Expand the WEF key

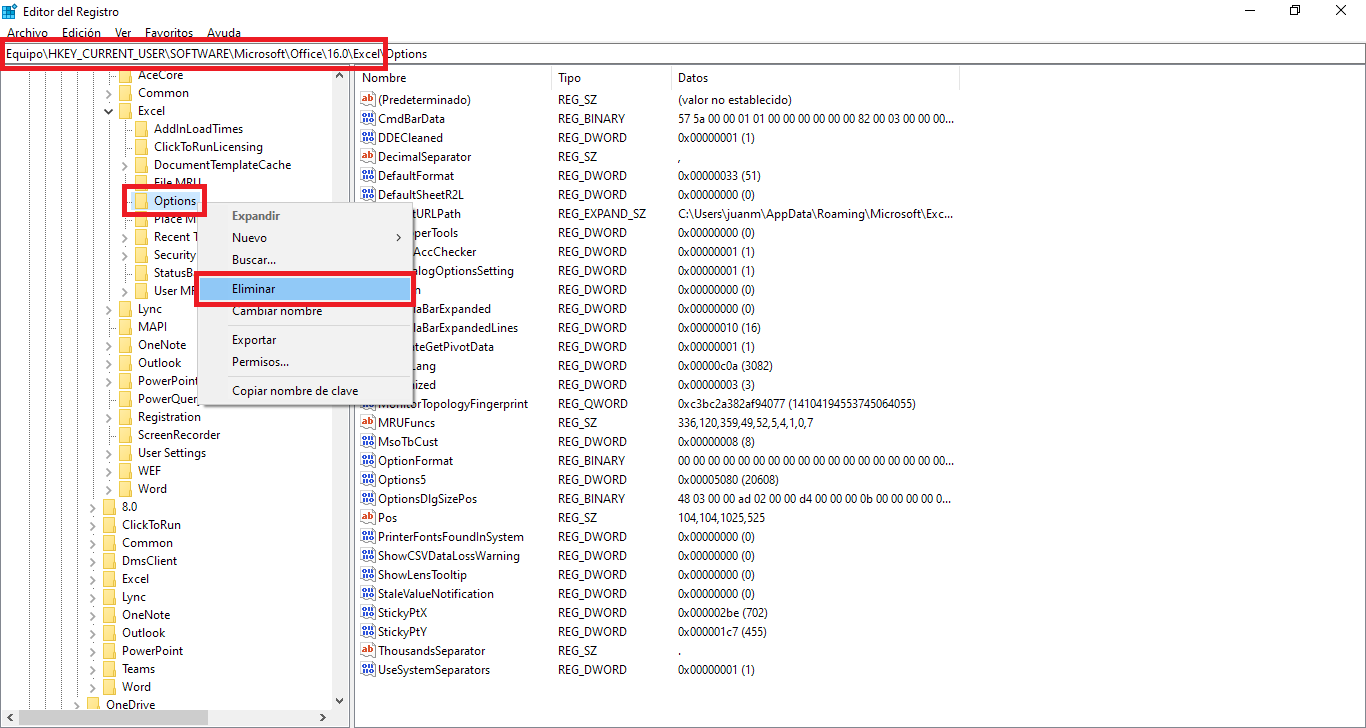pos(109,471)
